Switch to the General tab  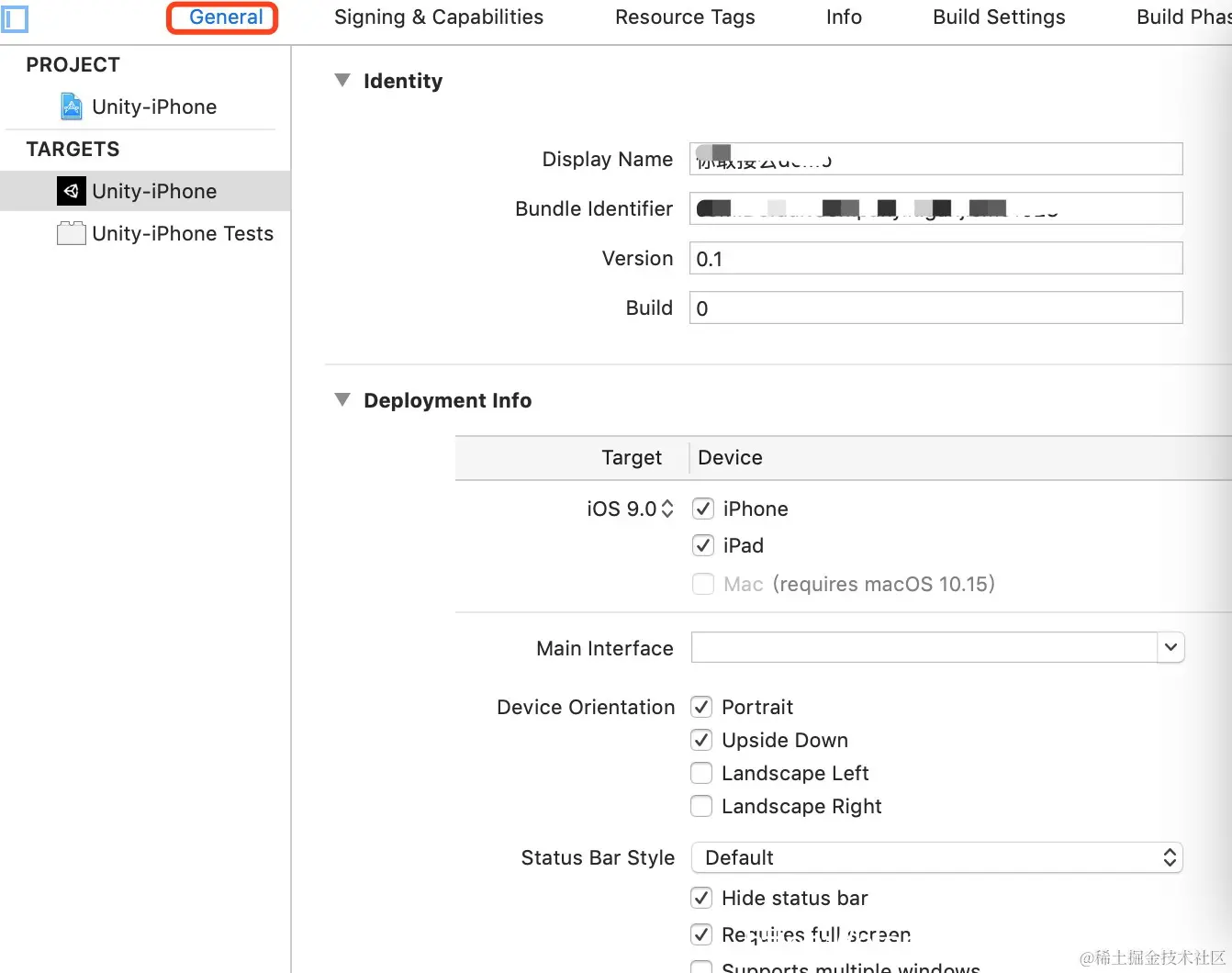point(226,17)
